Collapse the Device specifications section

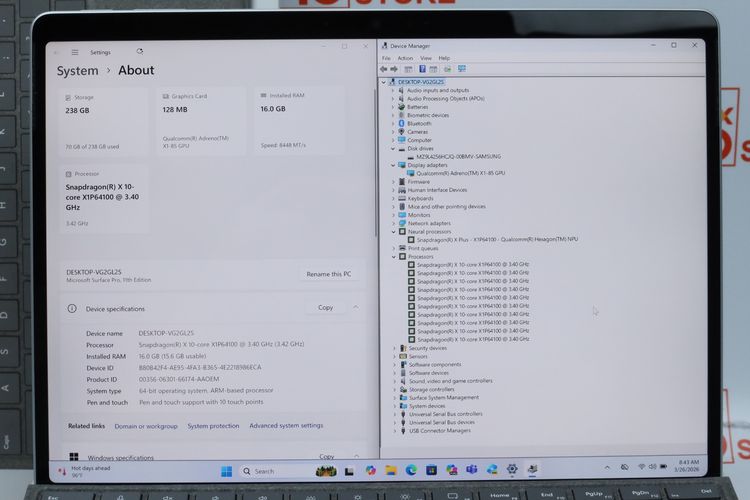tap(356, 308)
